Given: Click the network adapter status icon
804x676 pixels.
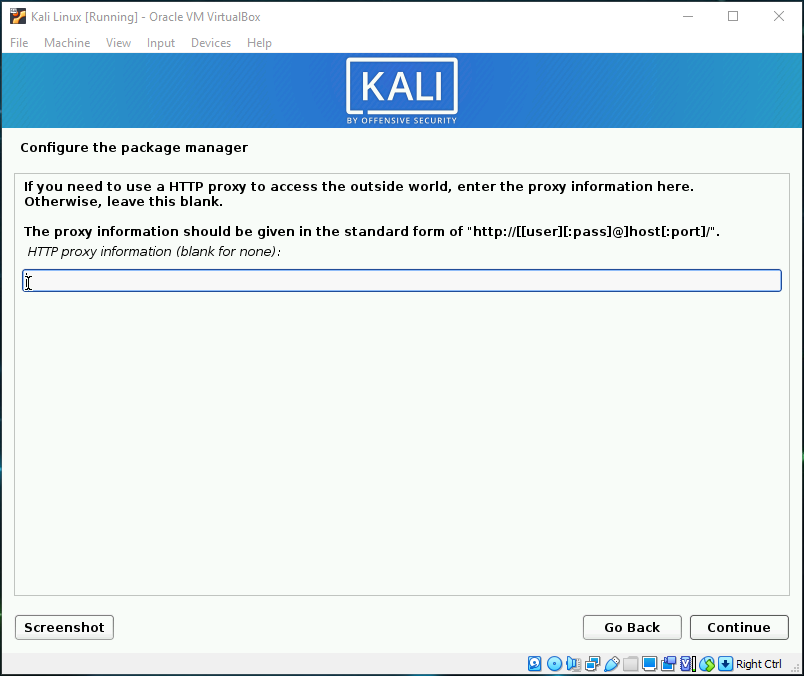Looking at the screenshot, I should pyautogui.click(x=592, y=664).
